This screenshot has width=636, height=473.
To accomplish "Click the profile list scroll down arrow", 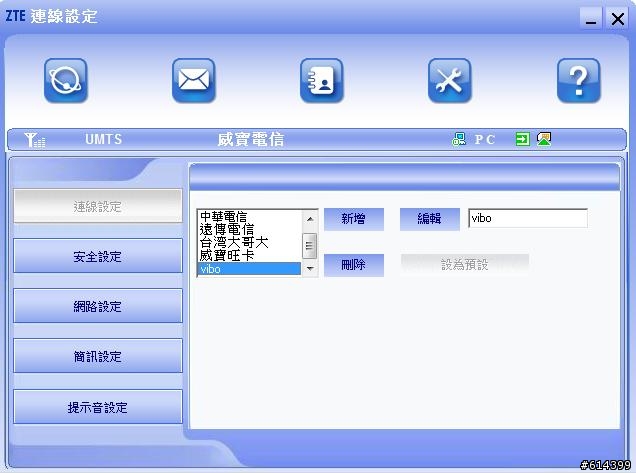I will pyautogui.click(x=310, y=268).
